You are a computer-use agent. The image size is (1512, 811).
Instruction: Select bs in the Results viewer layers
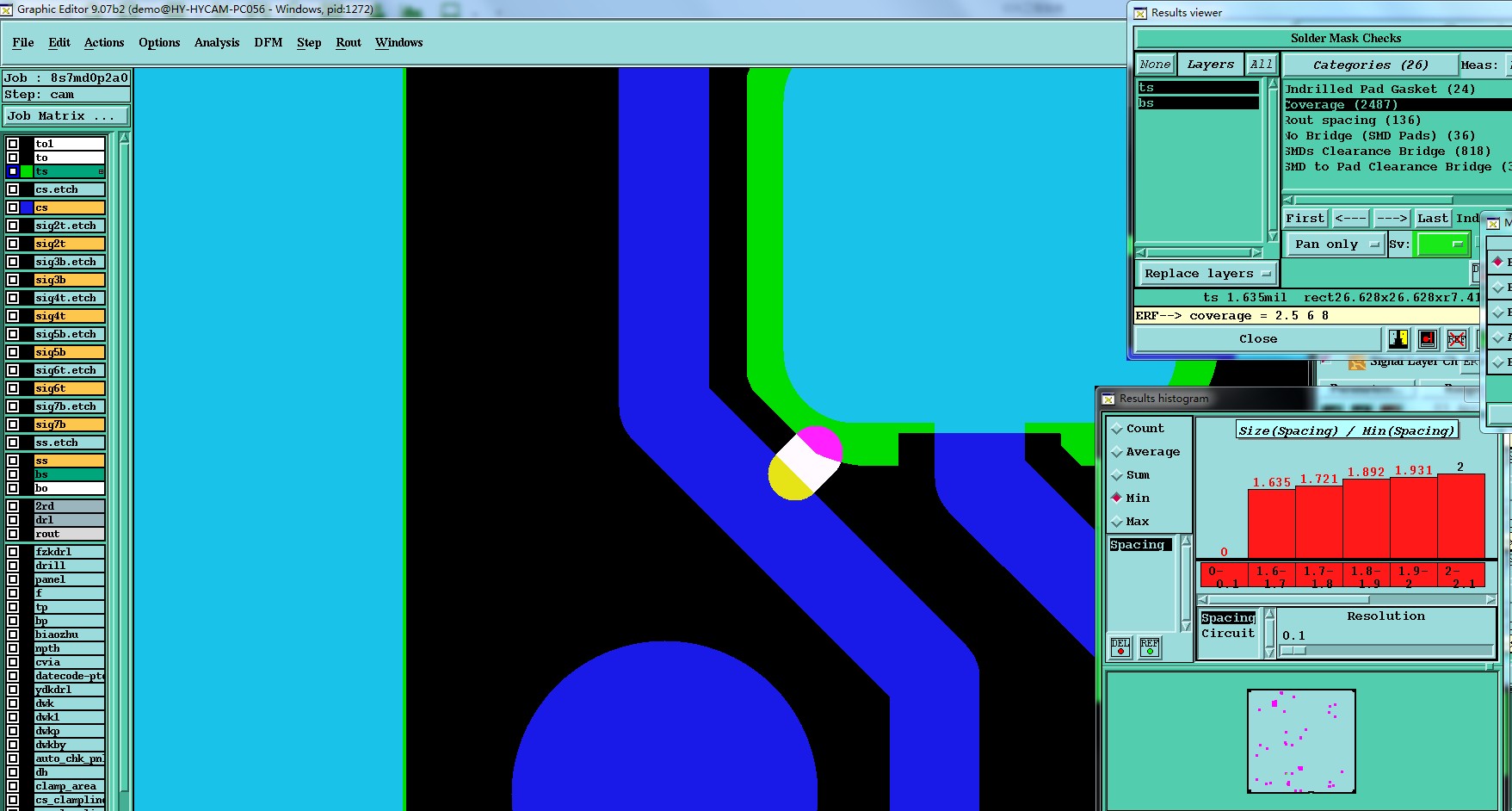click(x=1198, y=103)
